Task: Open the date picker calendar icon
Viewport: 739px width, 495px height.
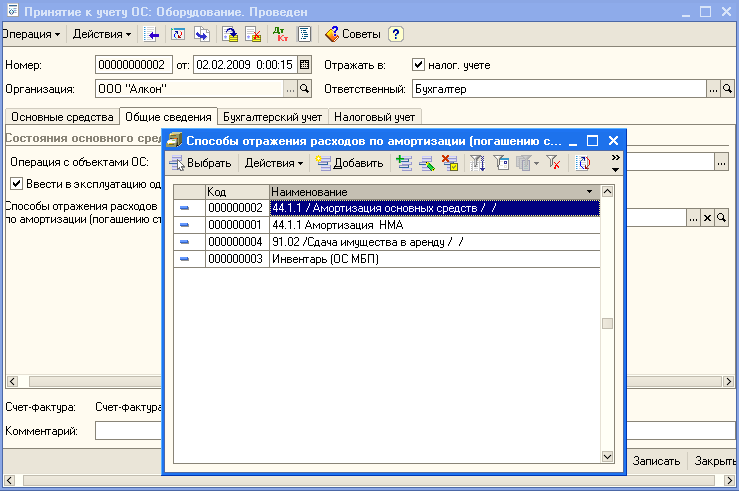Action: pos(304,65)
